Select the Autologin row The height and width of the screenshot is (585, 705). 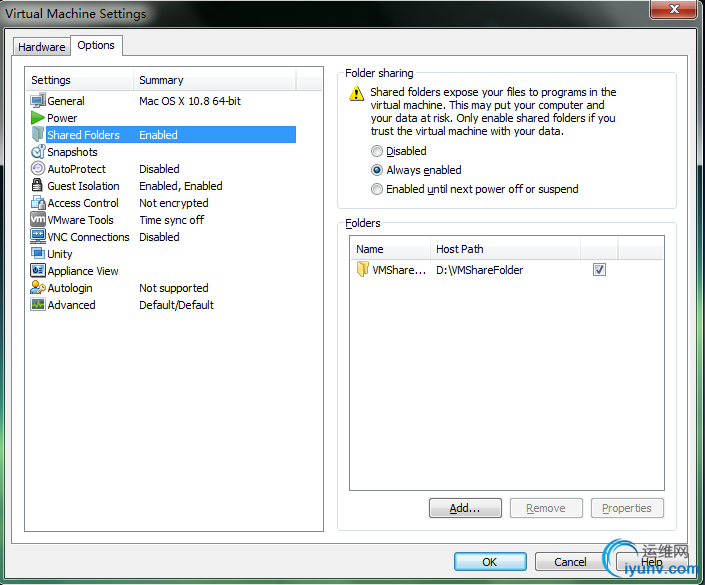(x=163, y=288)
